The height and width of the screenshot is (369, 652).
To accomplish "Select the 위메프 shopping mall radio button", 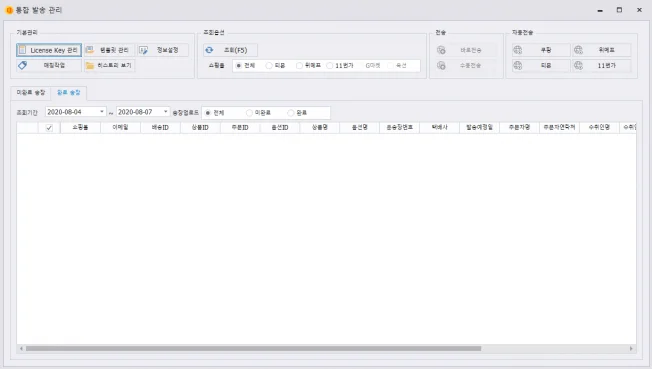I will pyautogui.click(x=299, y=66).
